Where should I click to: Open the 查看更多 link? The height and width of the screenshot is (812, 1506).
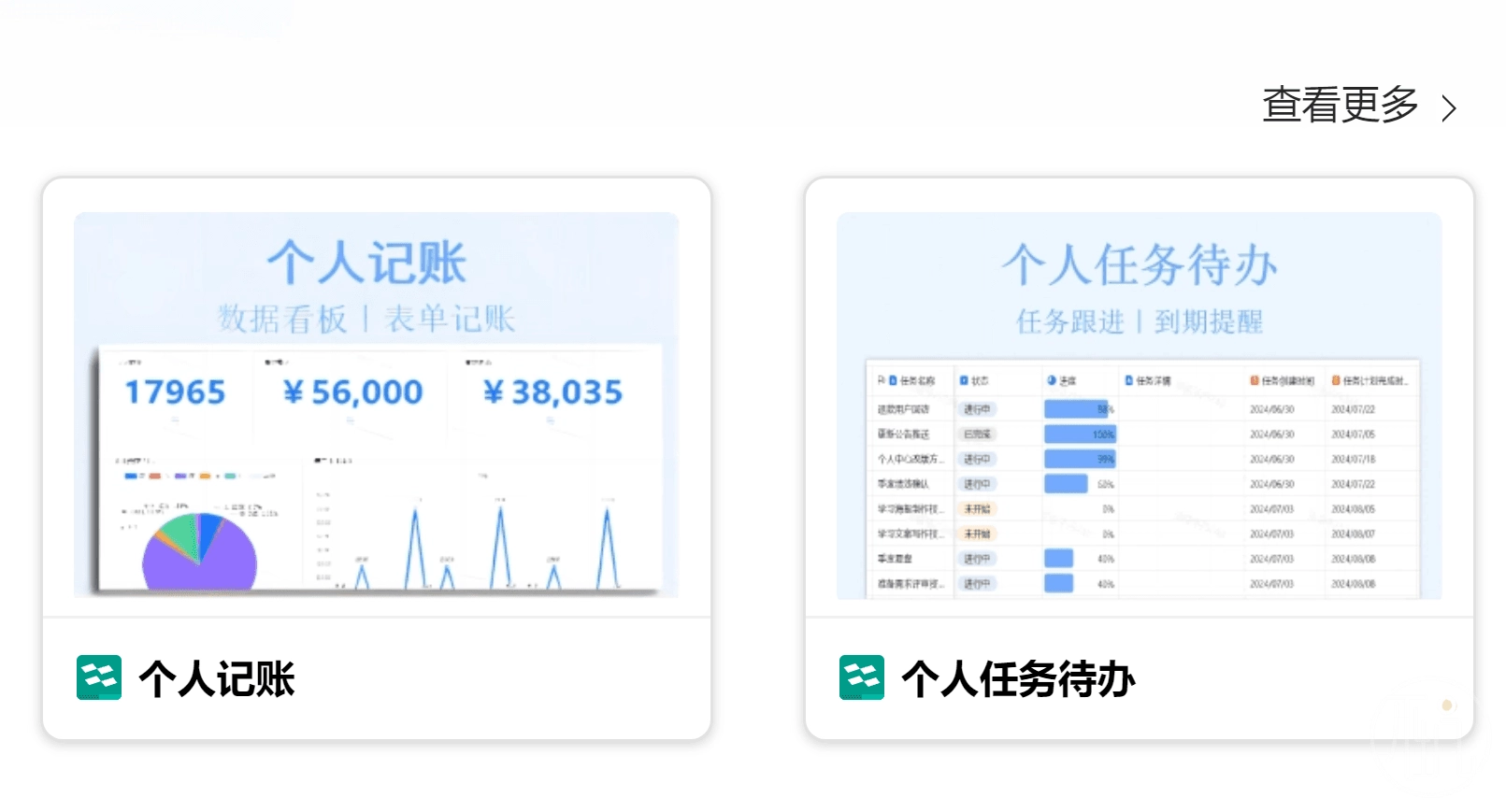point(1340,106)
